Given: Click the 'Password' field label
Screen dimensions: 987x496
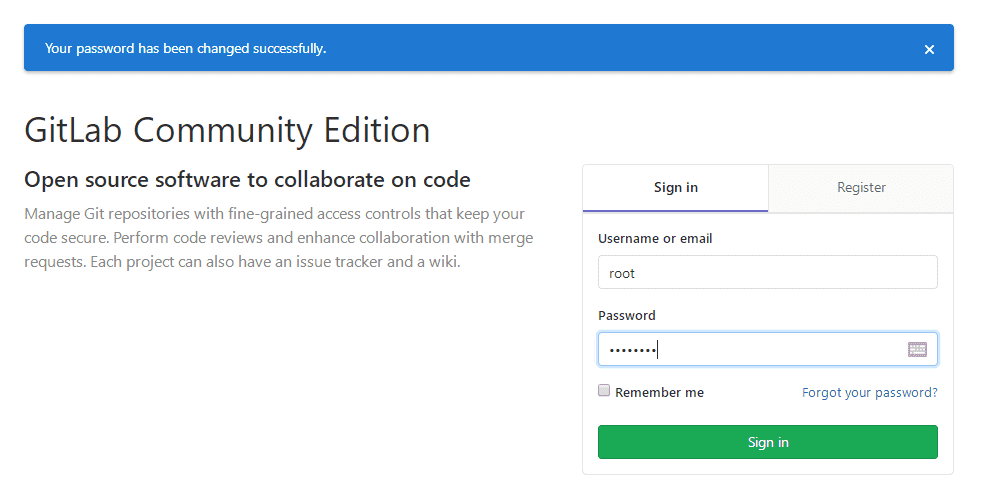Looking at the screenshot, I should point(626,315).
